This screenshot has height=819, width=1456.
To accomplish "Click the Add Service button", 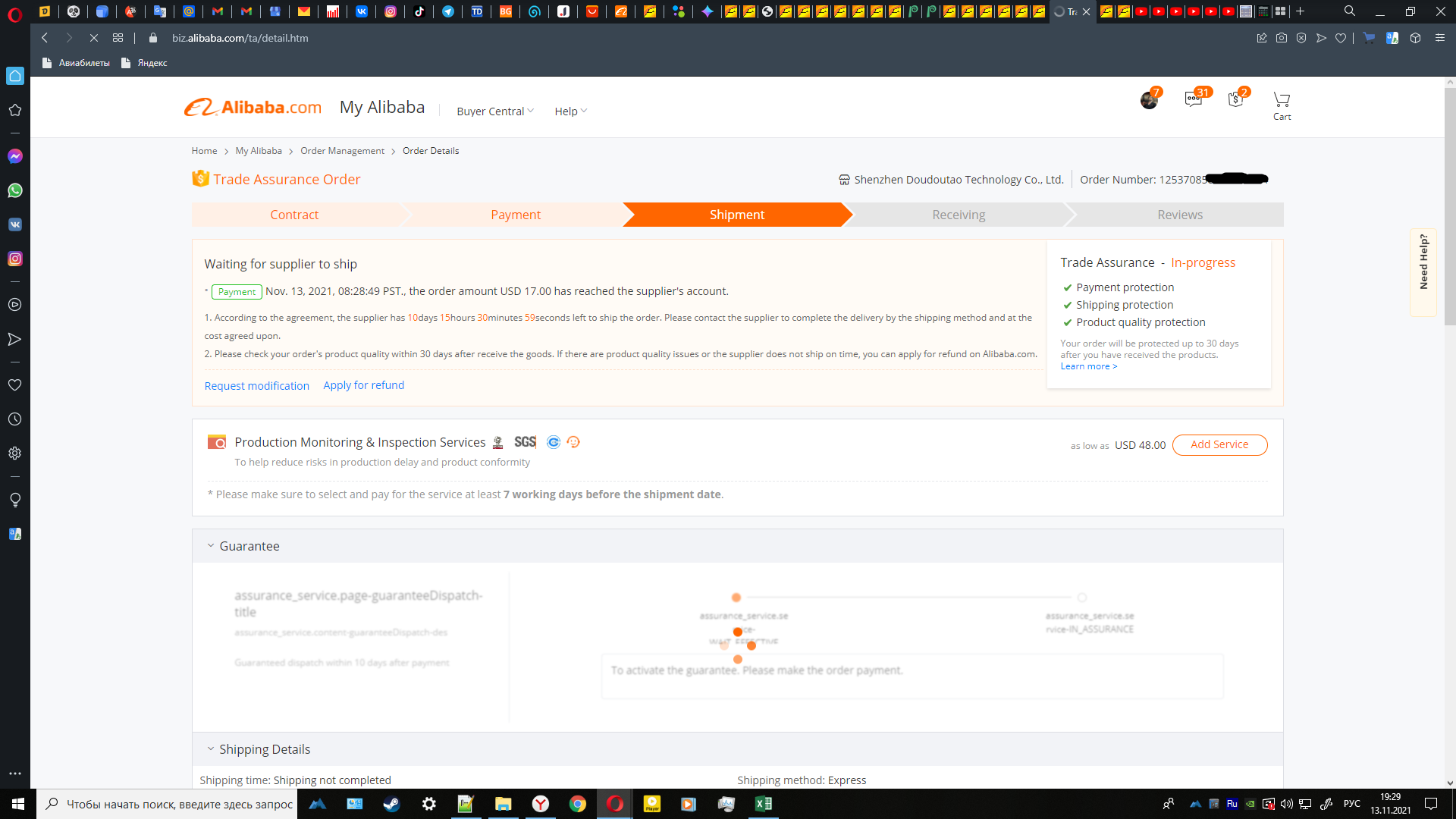I will 1219,445.
